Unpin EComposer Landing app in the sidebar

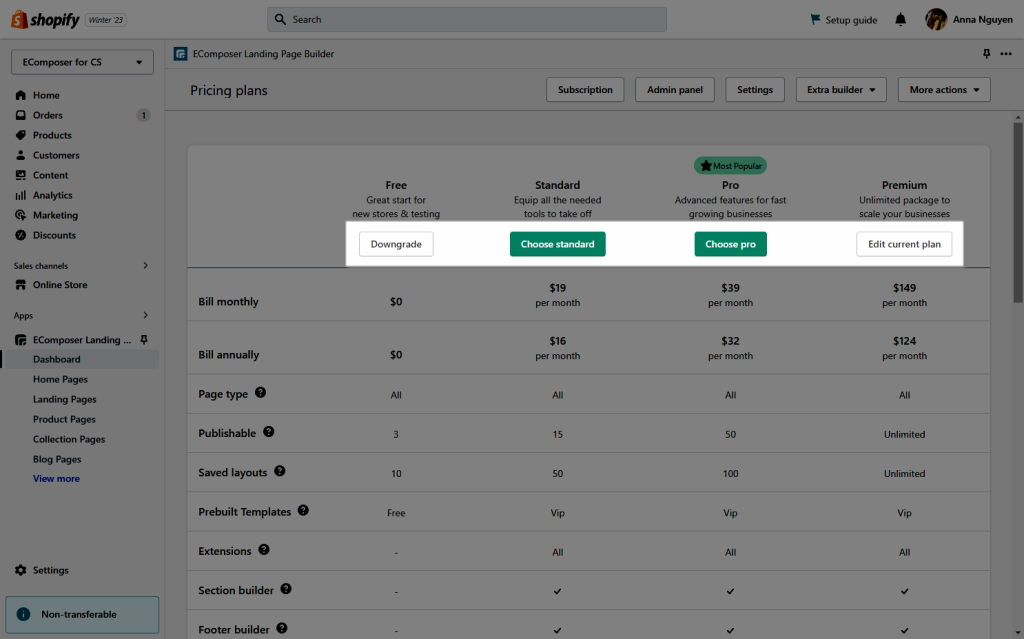point(144,340)
